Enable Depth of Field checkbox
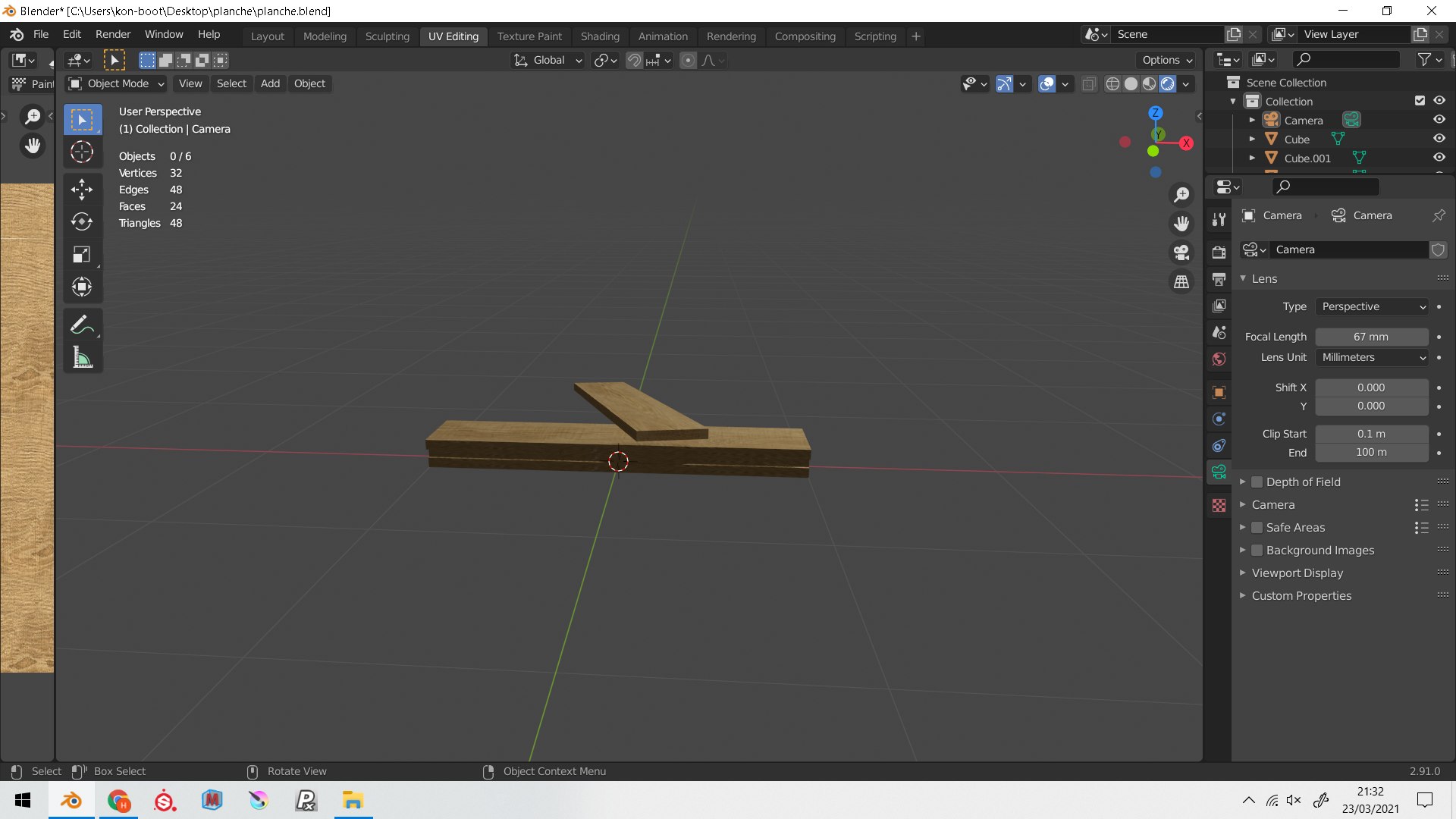The width and height of the screenshot is (1456, 819). (x=1257, y=482)
